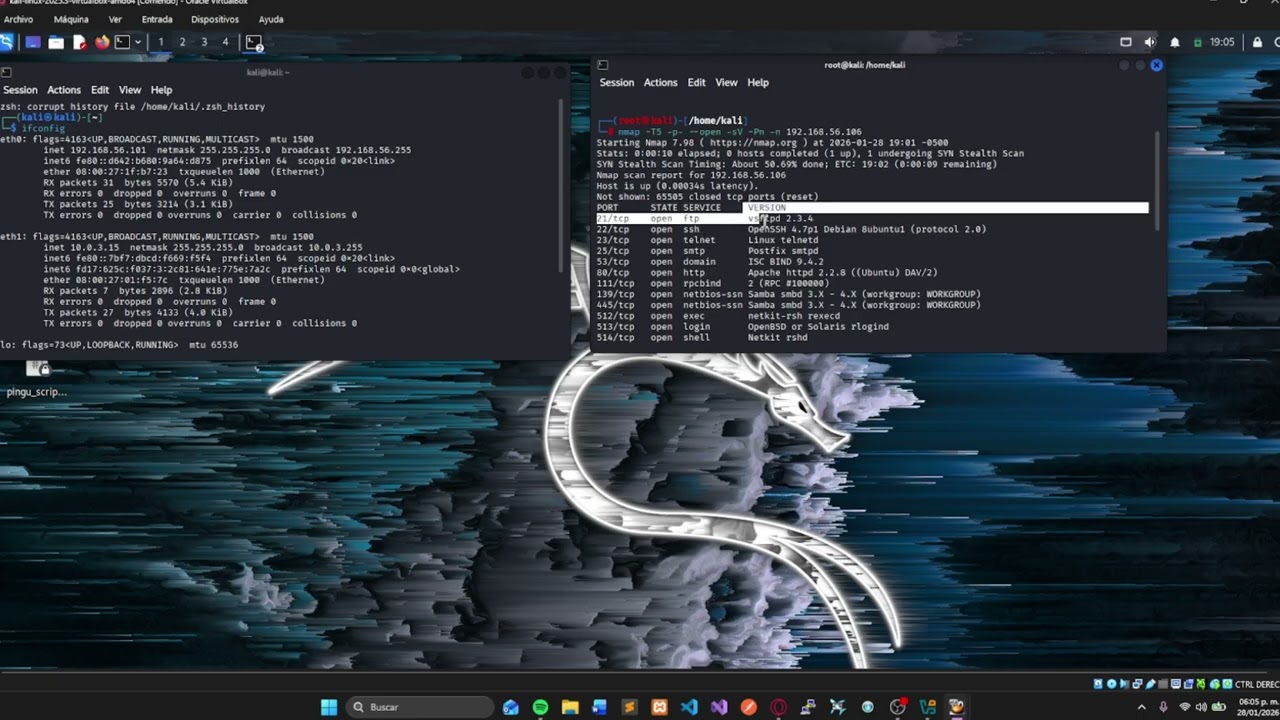Open Máquina menu in VirtualBox

71,19
